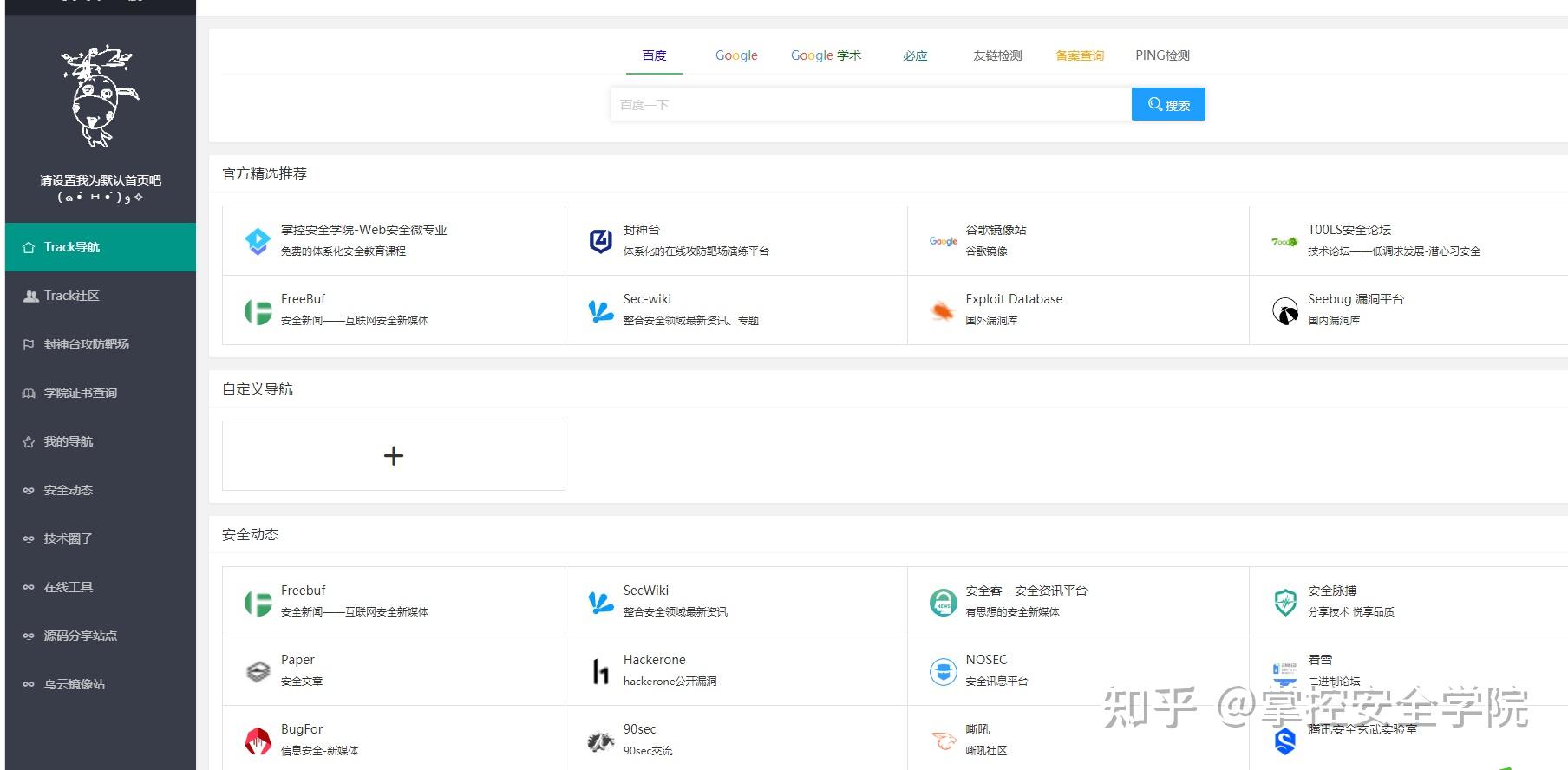Select the 必应 search tab
The height and width of the screenshot is (770, 1568).
pos(915,55)
